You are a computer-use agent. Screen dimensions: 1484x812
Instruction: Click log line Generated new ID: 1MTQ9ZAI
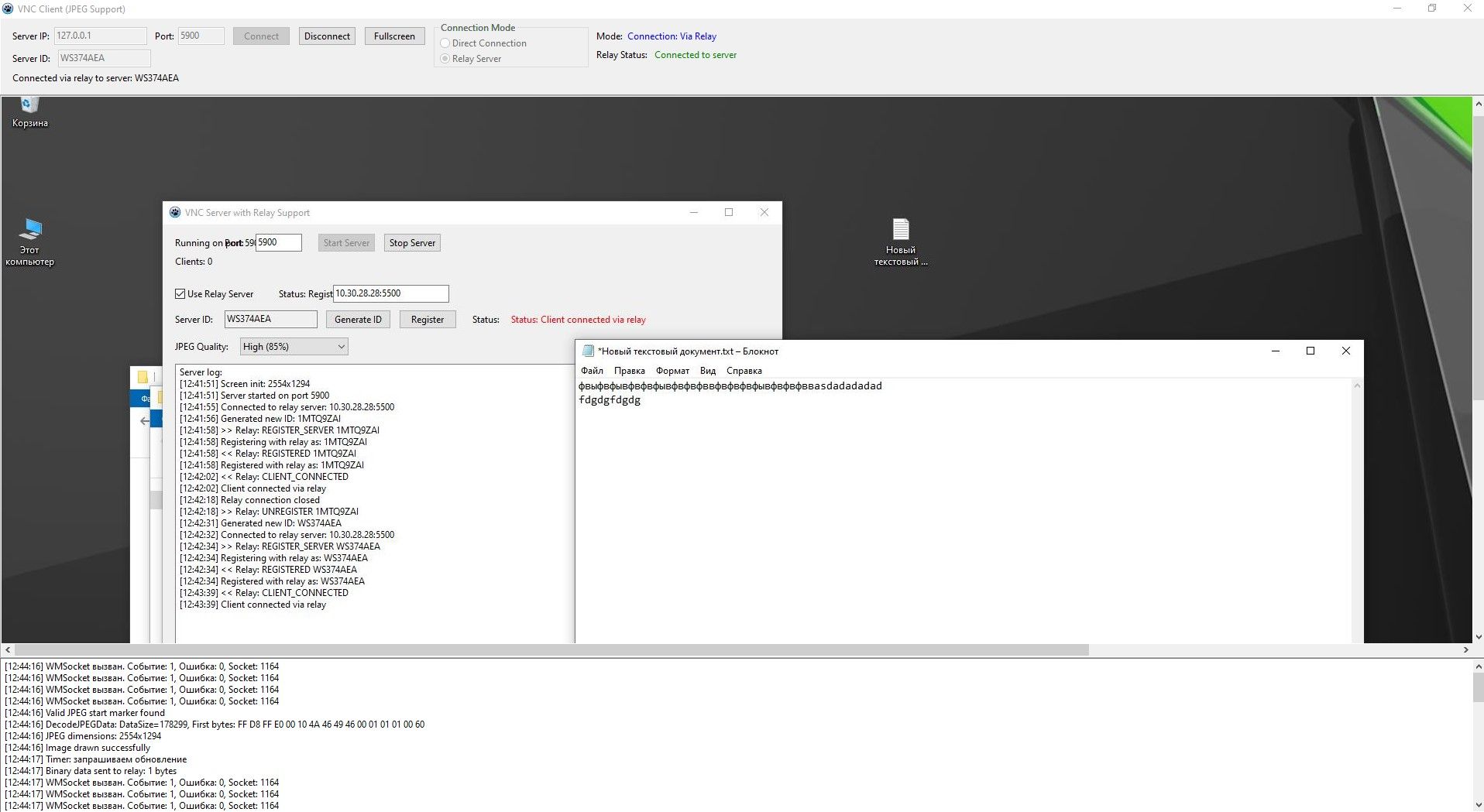pos(260,419)
